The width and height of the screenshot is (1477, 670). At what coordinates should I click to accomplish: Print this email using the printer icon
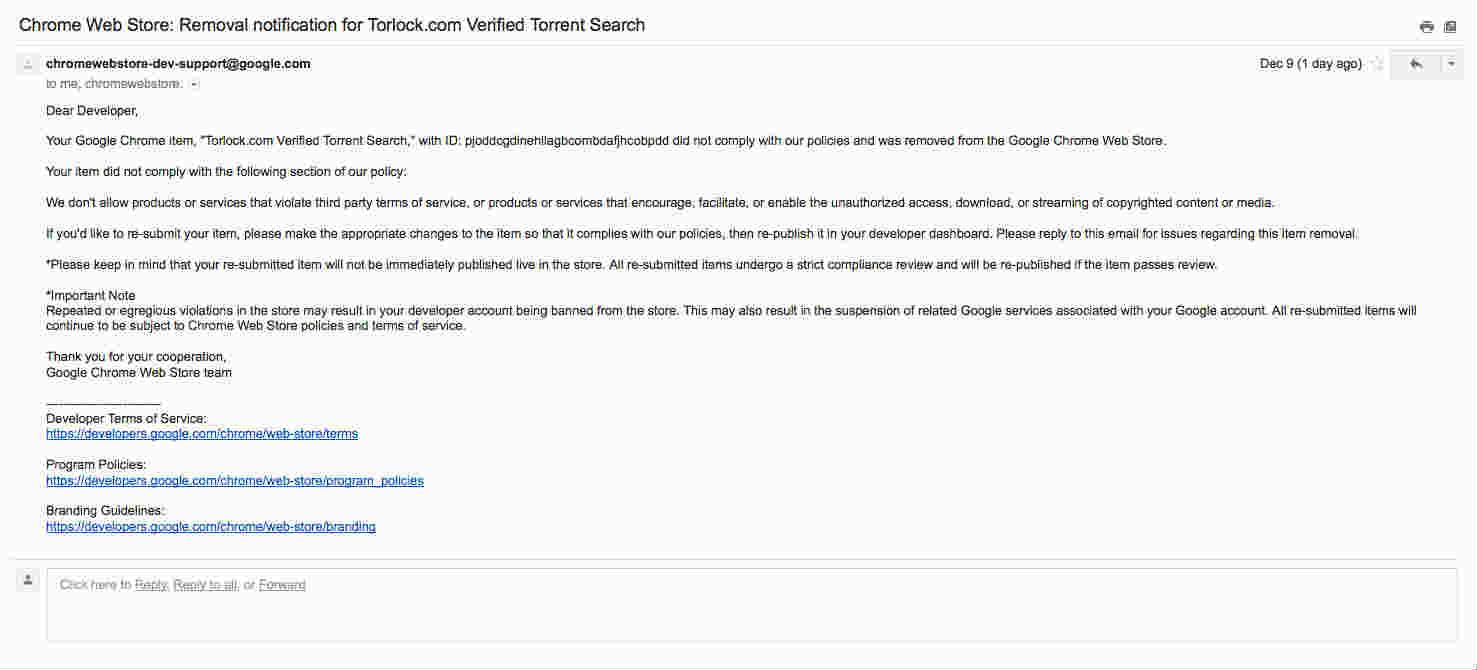coord(1427,27)
